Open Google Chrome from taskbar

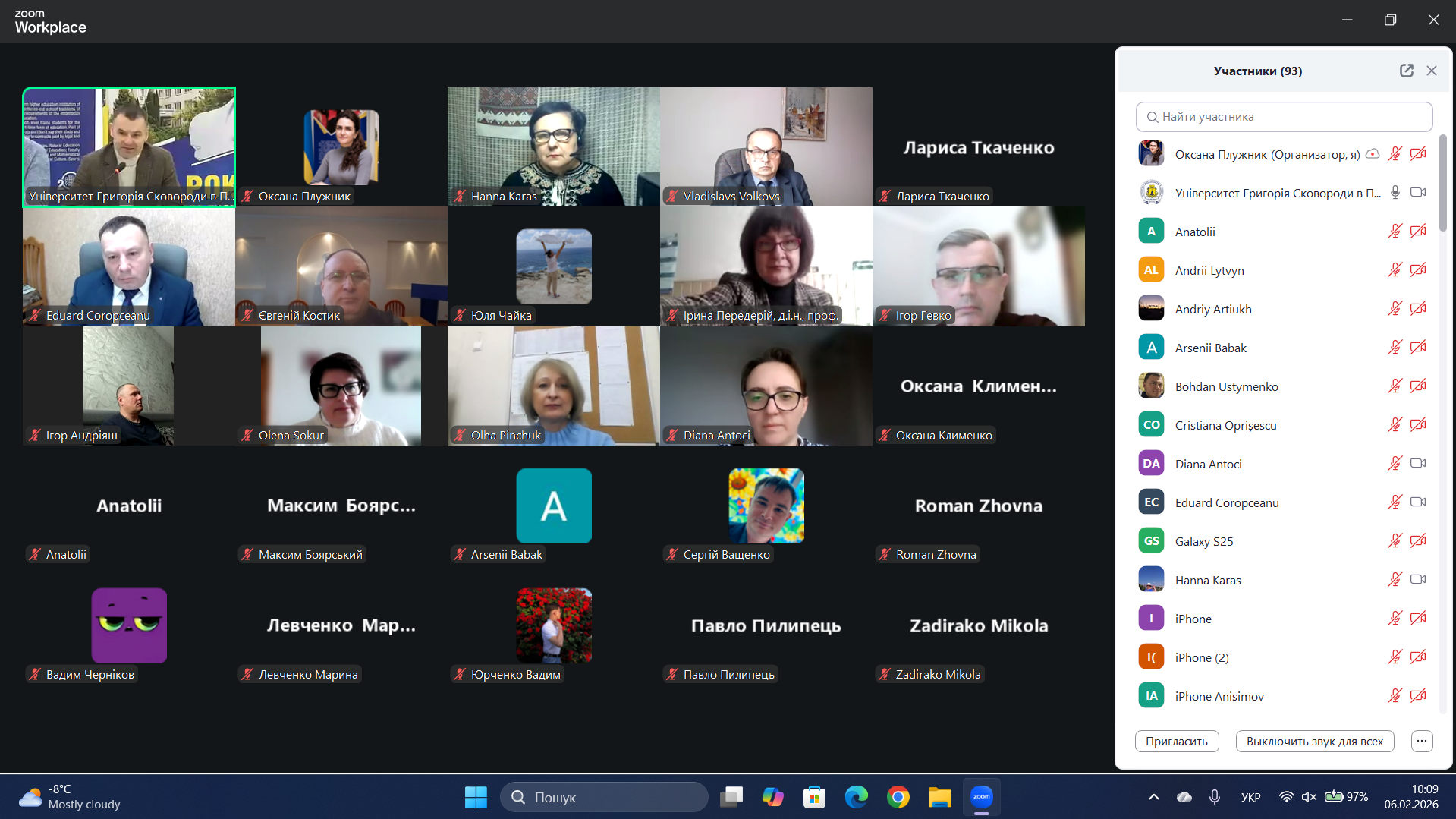click(x=898, y=797)
